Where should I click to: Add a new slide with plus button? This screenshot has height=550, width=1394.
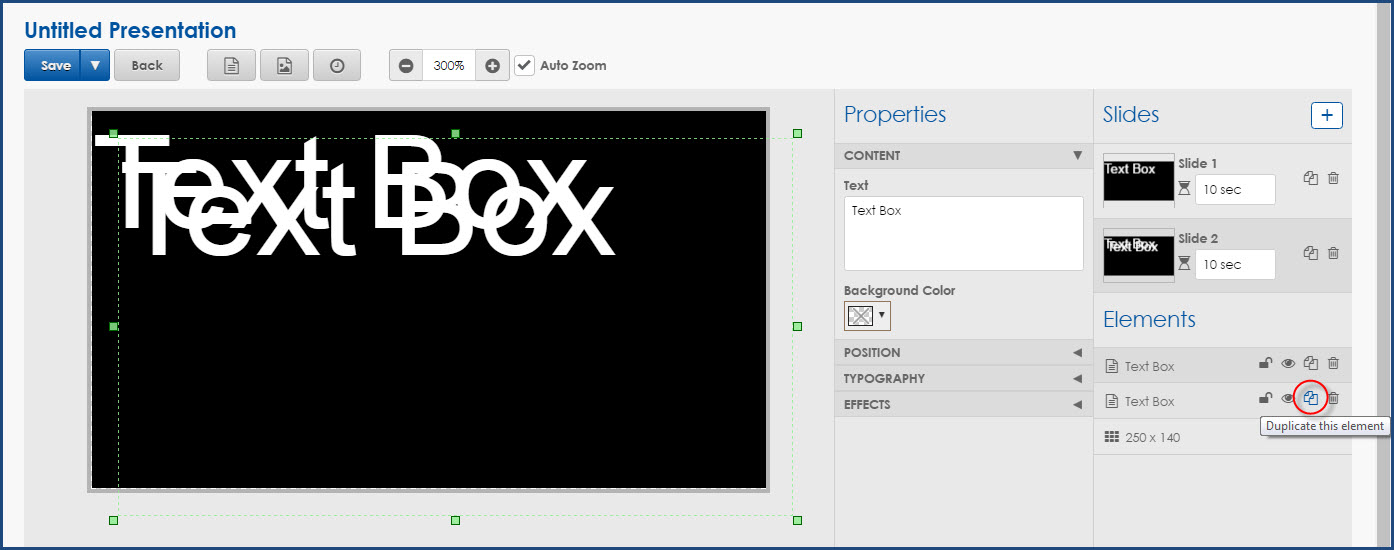click(1327, 115)
